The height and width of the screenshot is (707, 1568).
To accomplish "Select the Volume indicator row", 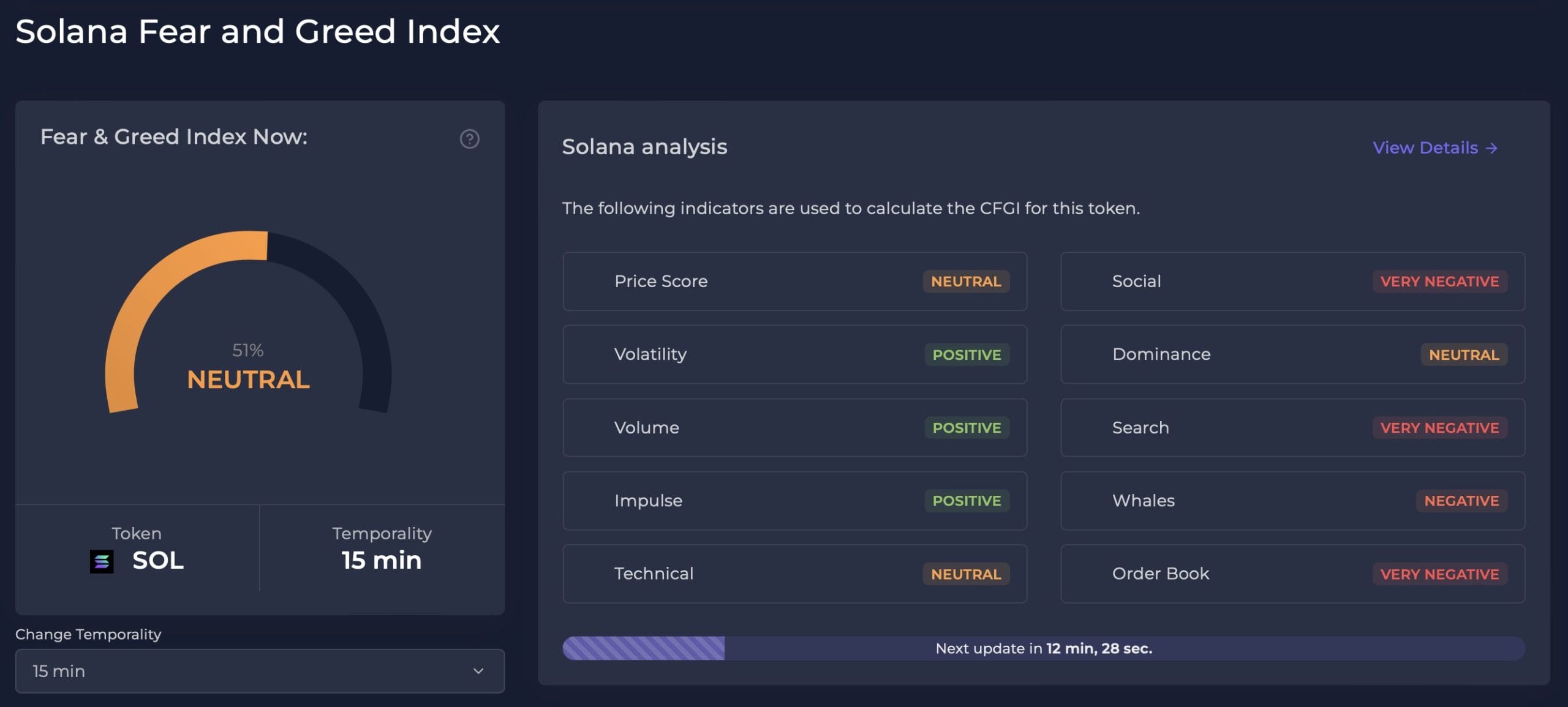I will [794, 427].
